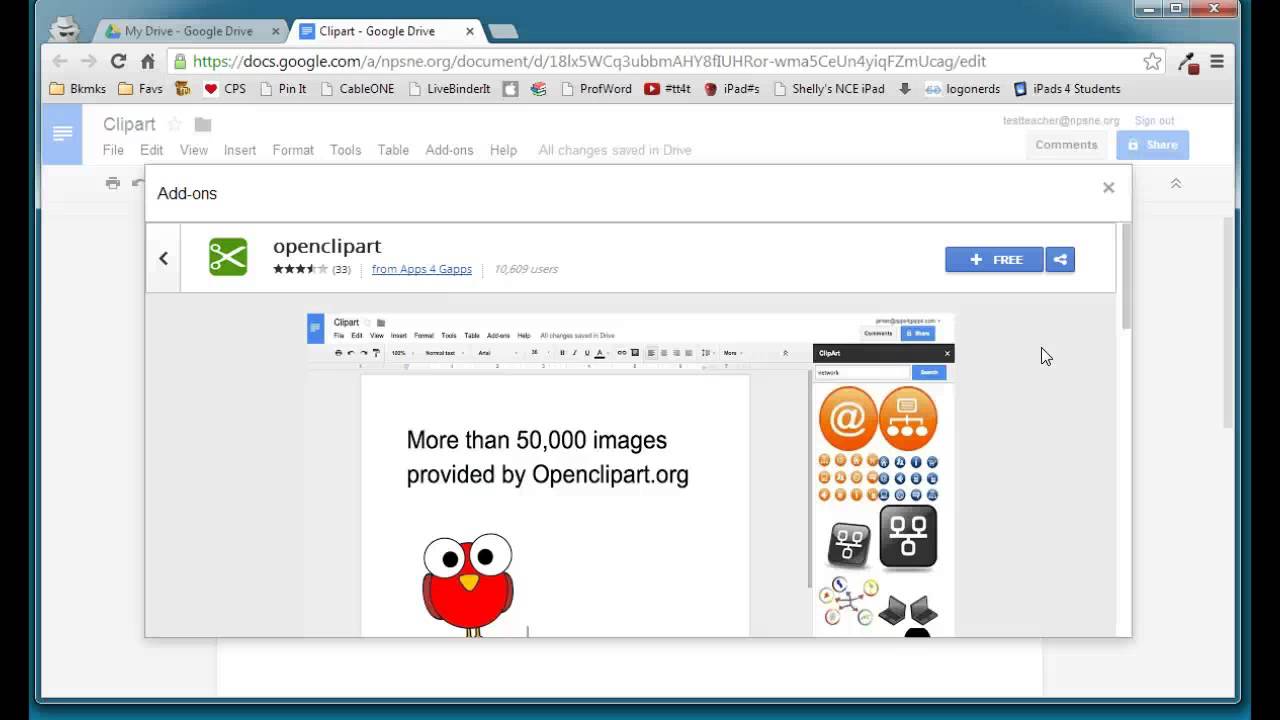
Task: Close the My Drive tab
Action: point(276,31)
